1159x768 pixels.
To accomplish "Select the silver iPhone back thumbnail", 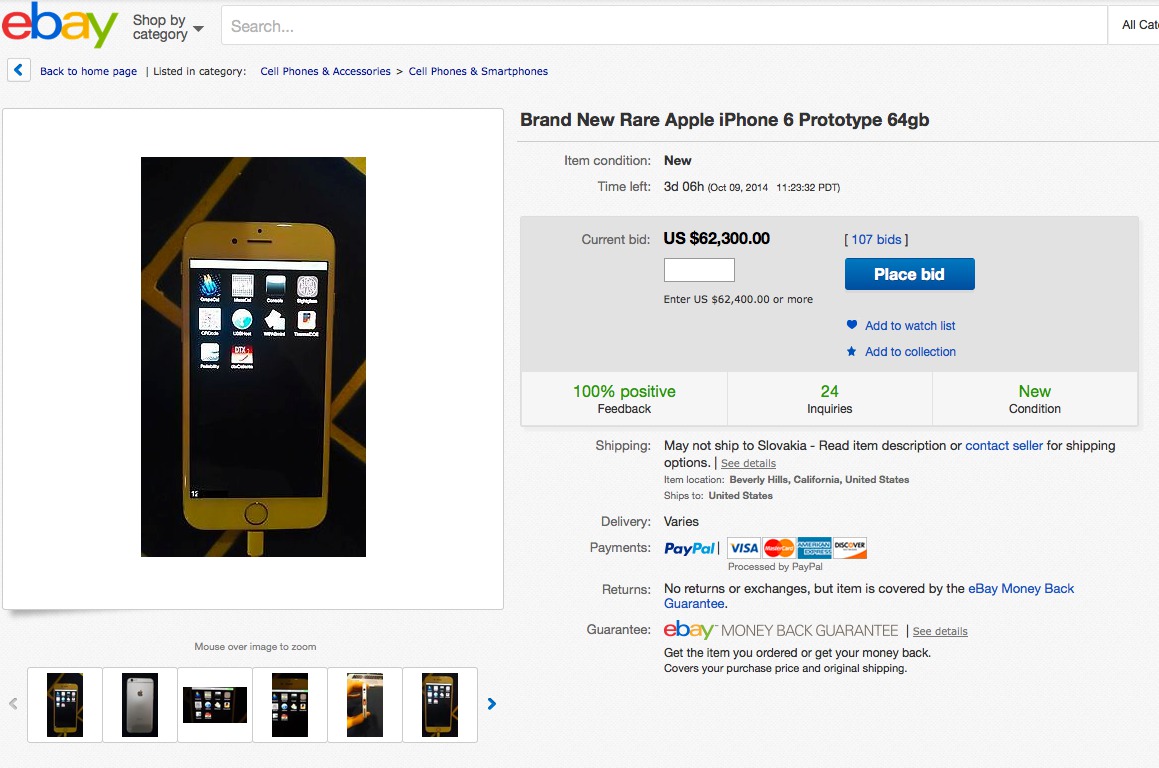I will pyautogui.click(x=140, y=705).
